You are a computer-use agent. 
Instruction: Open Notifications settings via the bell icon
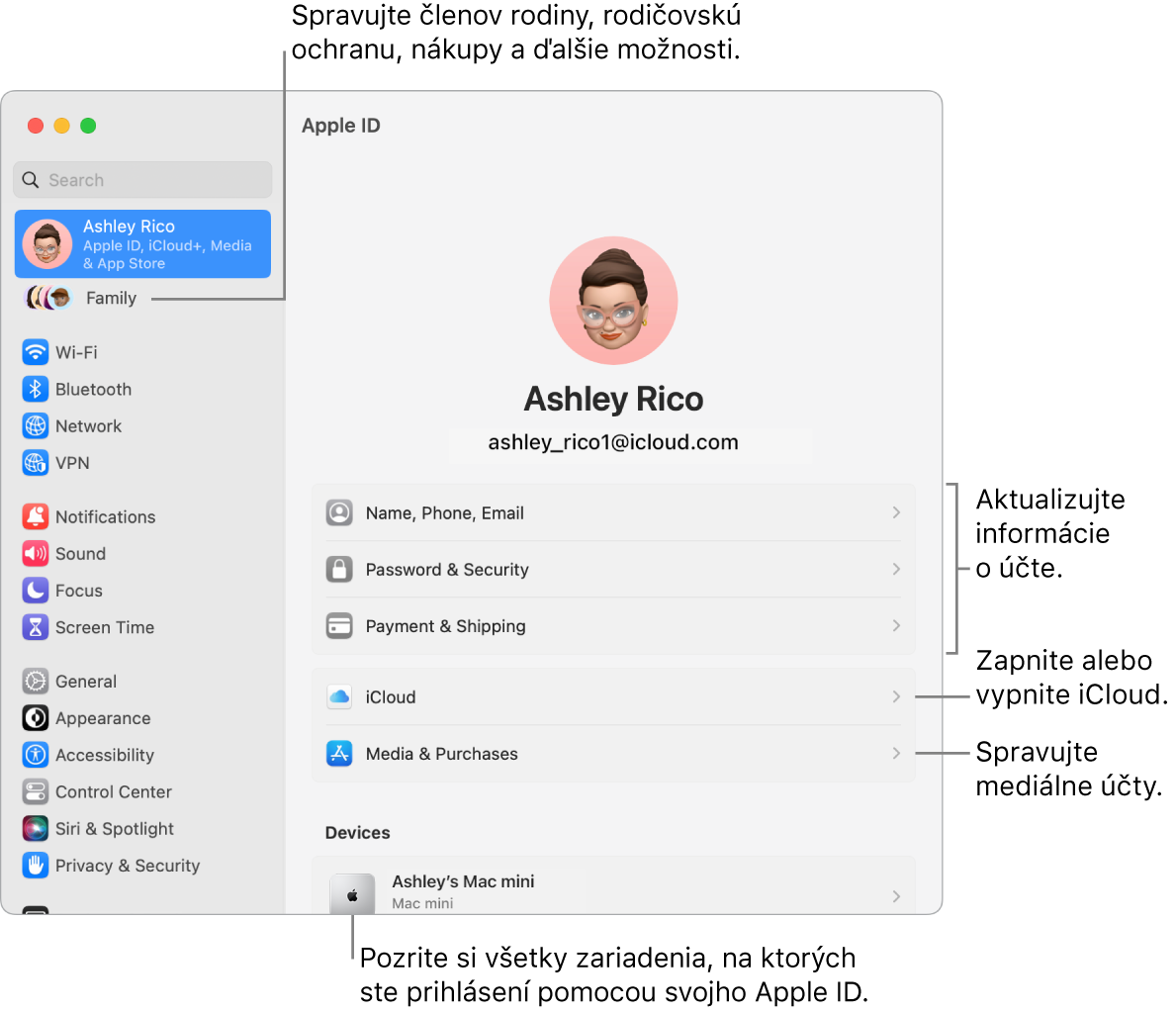click(x=35, y=516)
